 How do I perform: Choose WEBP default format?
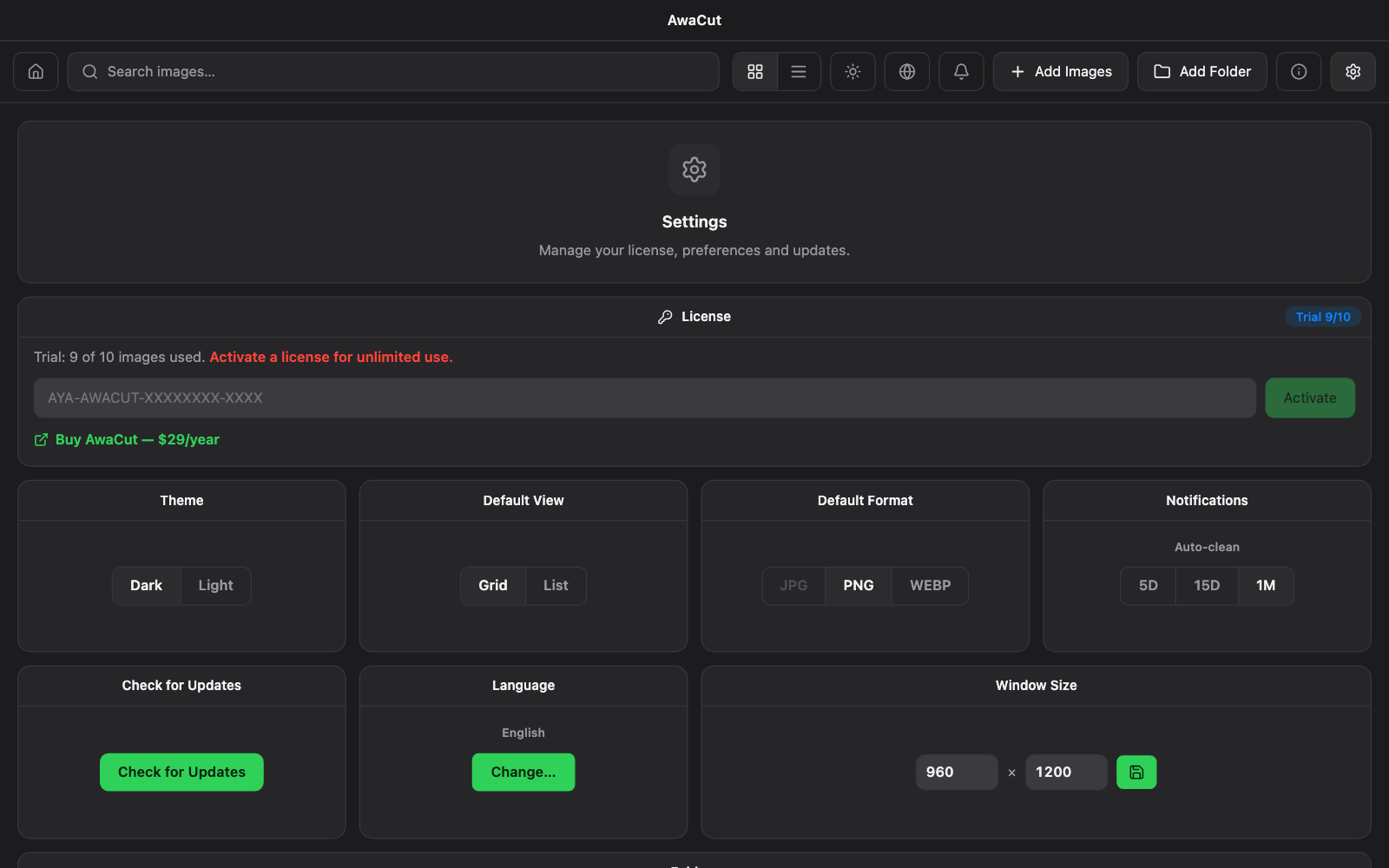[930, 586]
